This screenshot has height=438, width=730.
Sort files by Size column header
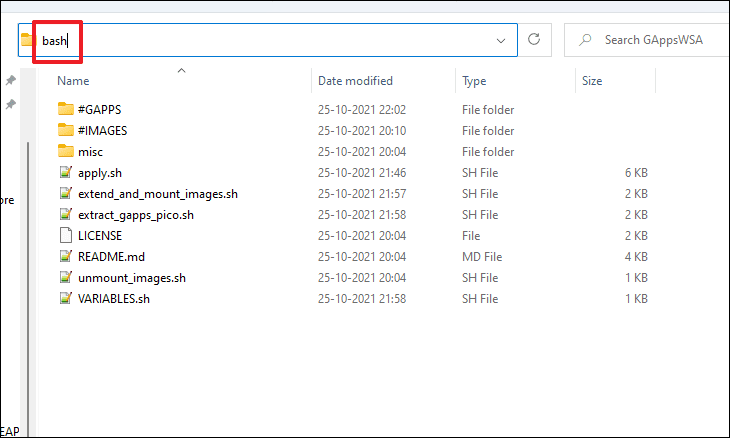coord(592,81)
